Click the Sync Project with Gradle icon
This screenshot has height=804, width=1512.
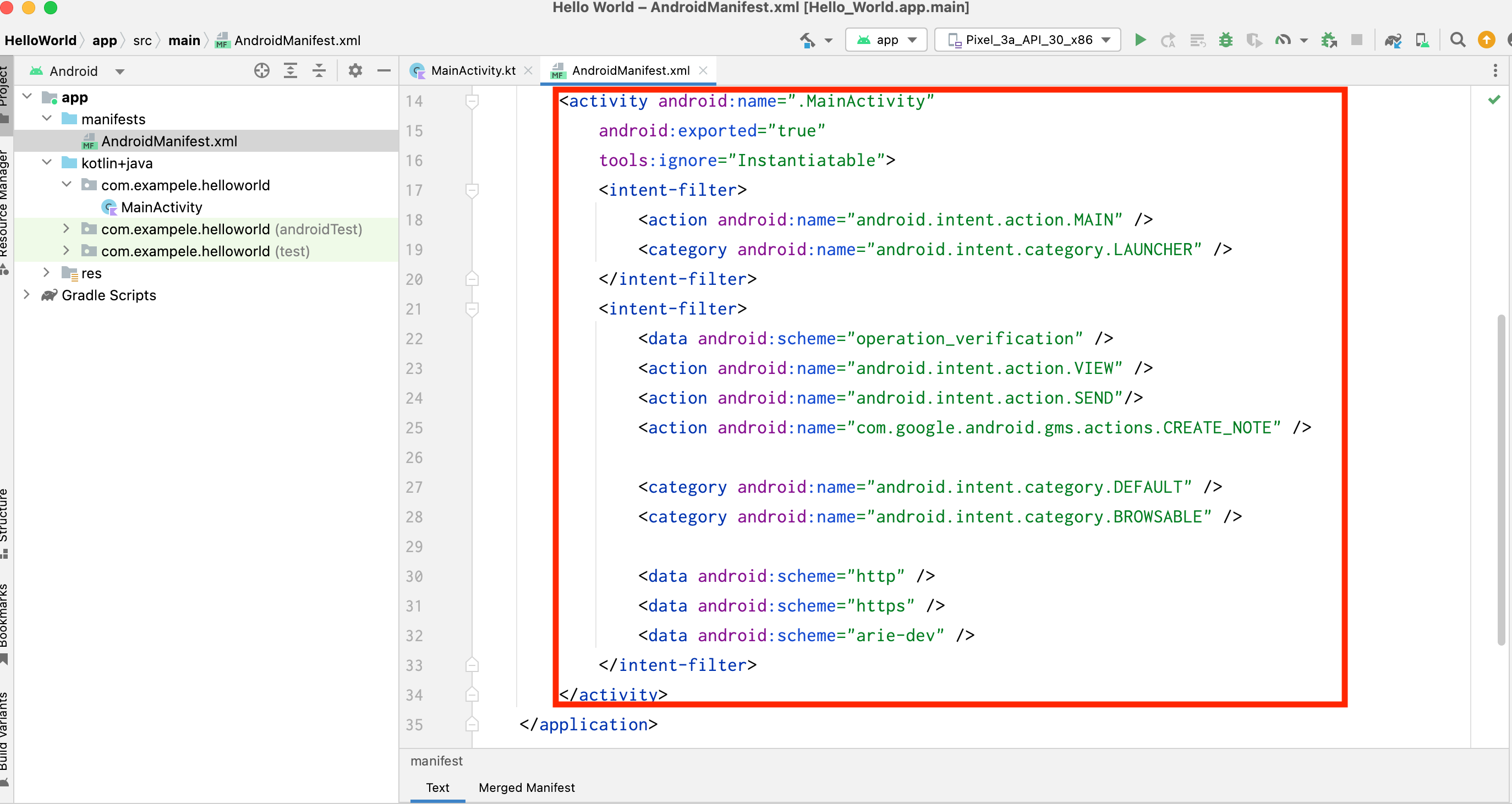point(1393,40)
